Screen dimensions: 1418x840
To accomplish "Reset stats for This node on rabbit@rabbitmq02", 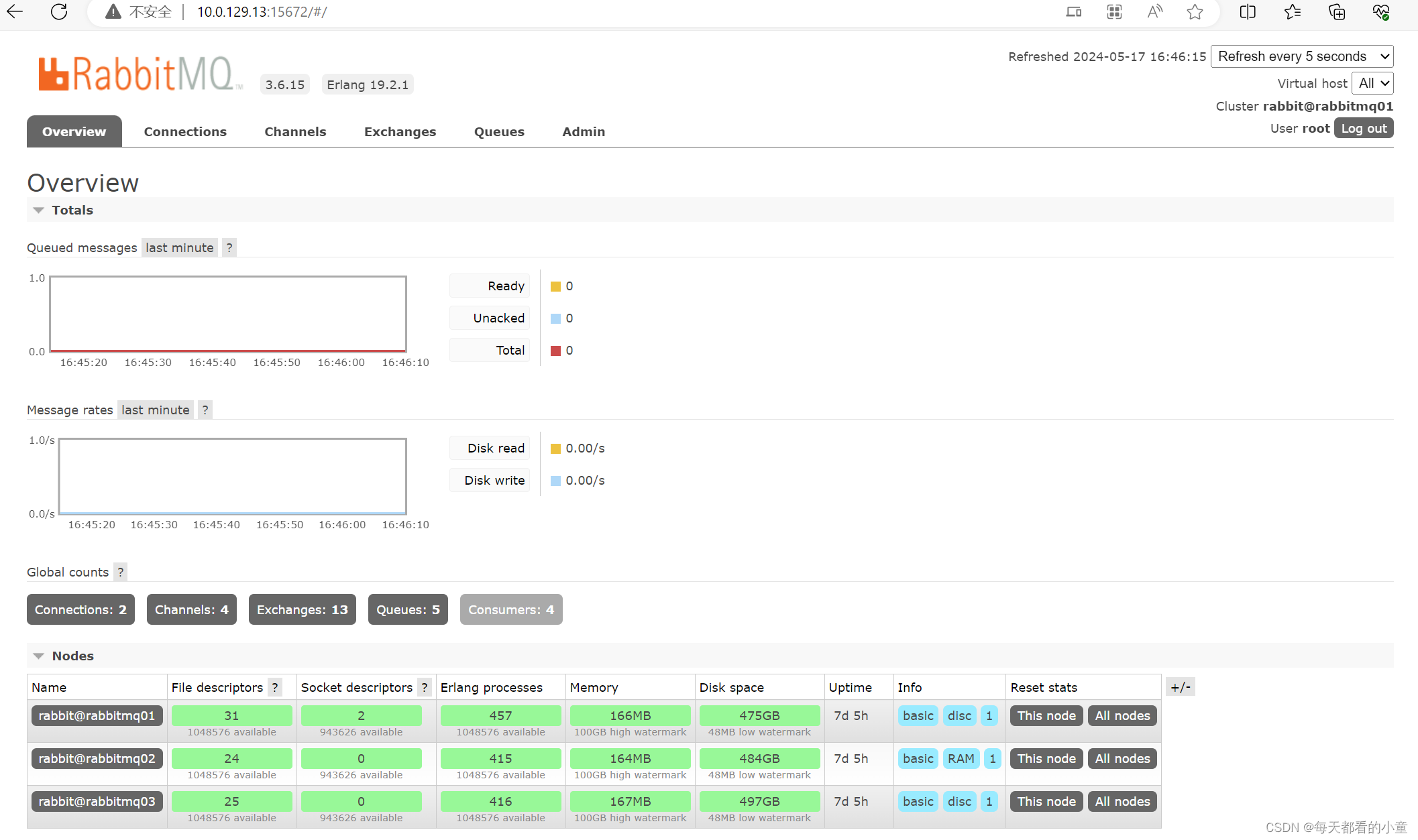I will pyautogui.click(x=1046, y=758).
